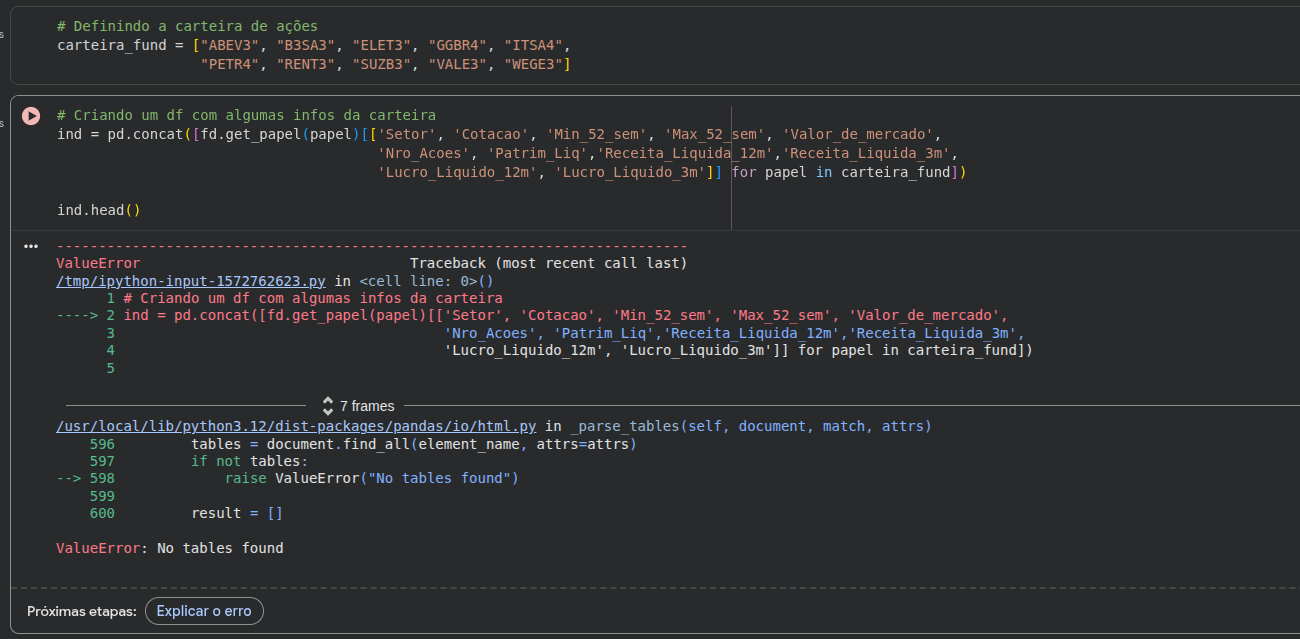Image resolution: width=1300 pixels, height=639 pixels.
Task: Open the output options three-dot menu
Action: pos(31,246)
